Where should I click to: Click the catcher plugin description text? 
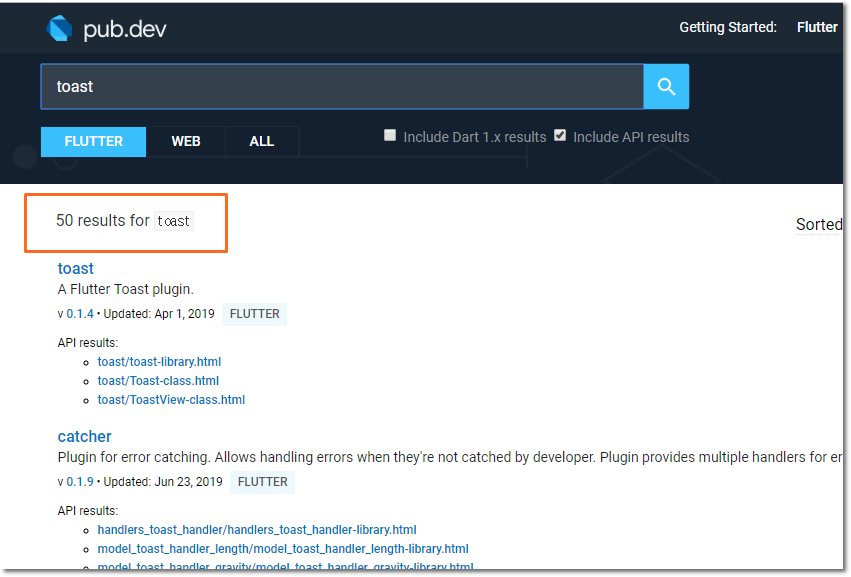(x=450, y=457)
